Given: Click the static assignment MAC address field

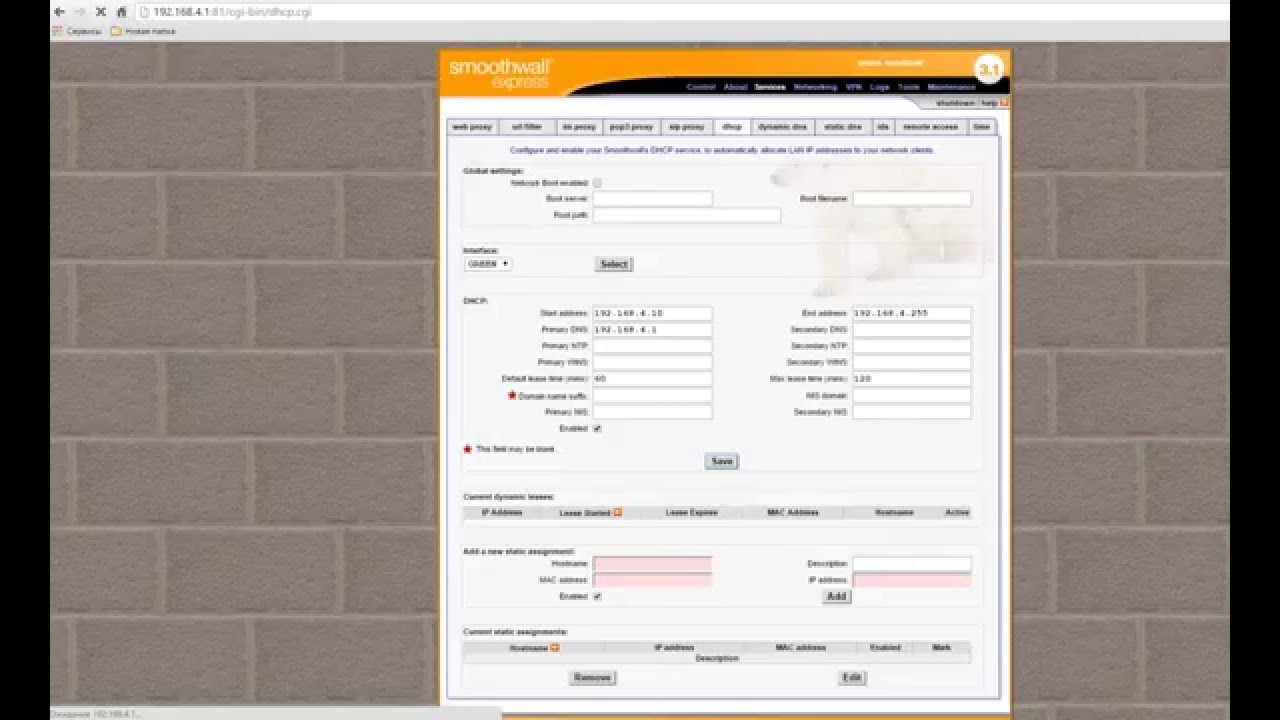Looking at the screenshot, I should click(653, 580).
